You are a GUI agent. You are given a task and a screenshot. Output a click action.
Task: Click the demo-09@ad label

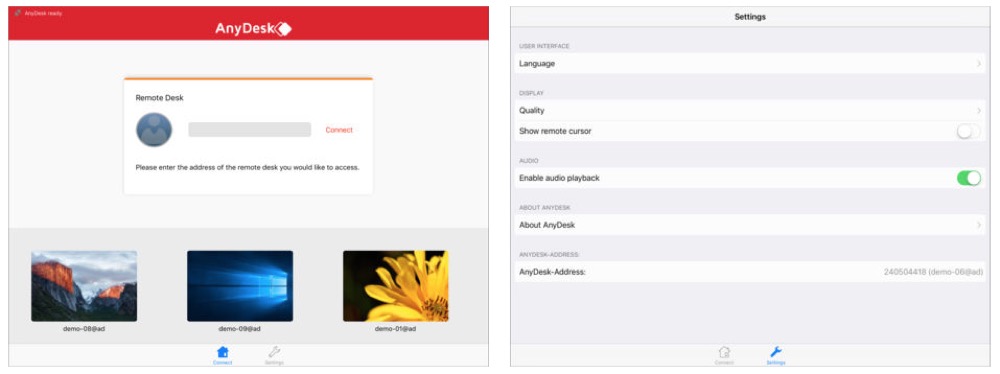(x=240, y=329)
